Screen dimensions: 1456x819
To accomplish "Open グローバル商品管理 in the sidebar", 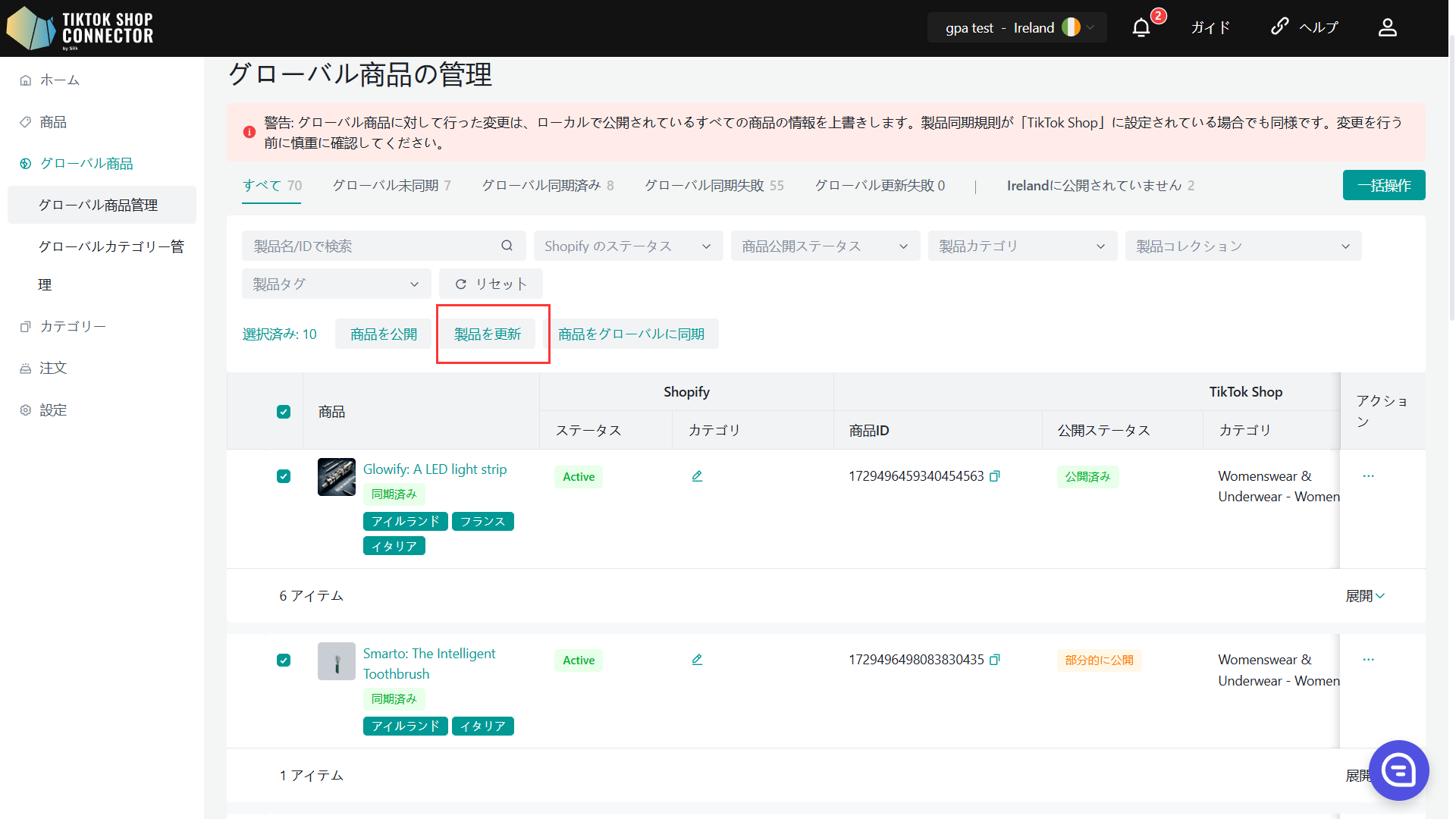I will point(102,205).
